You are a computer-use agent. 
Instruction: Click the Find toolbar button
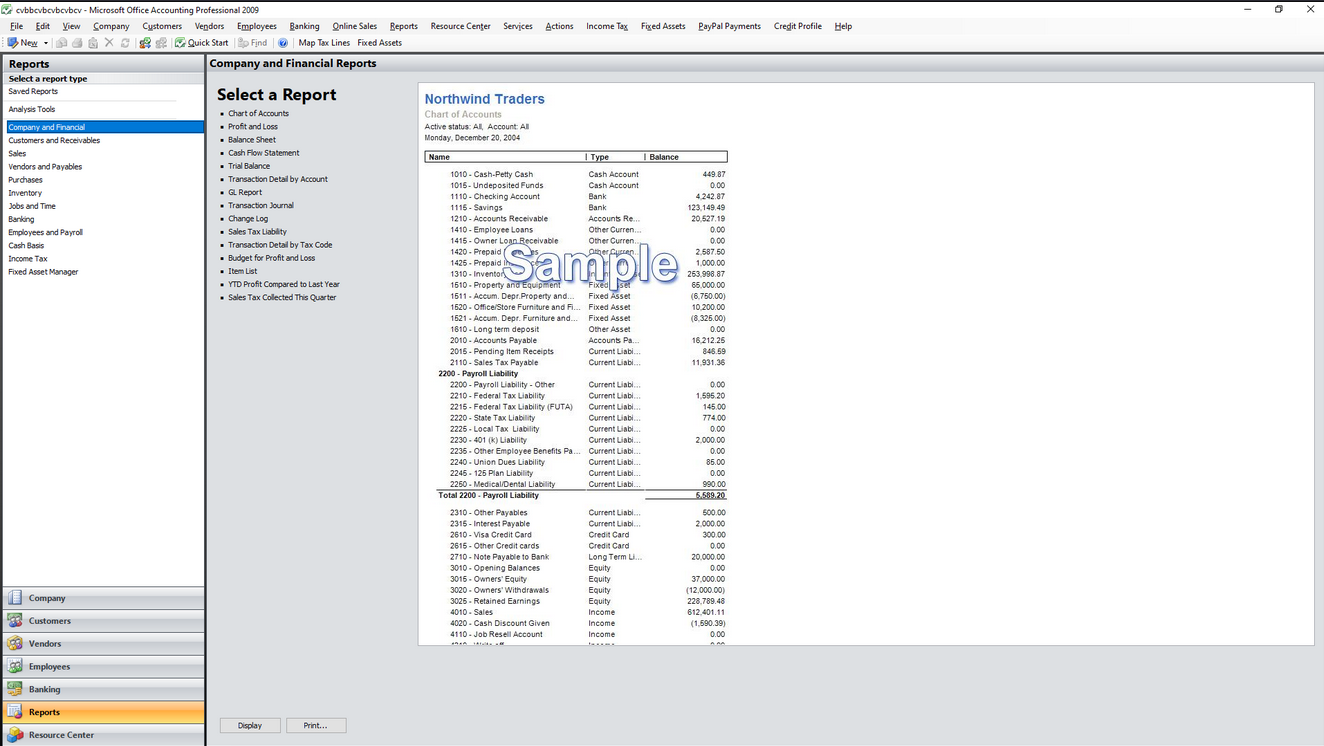(252, 43)
